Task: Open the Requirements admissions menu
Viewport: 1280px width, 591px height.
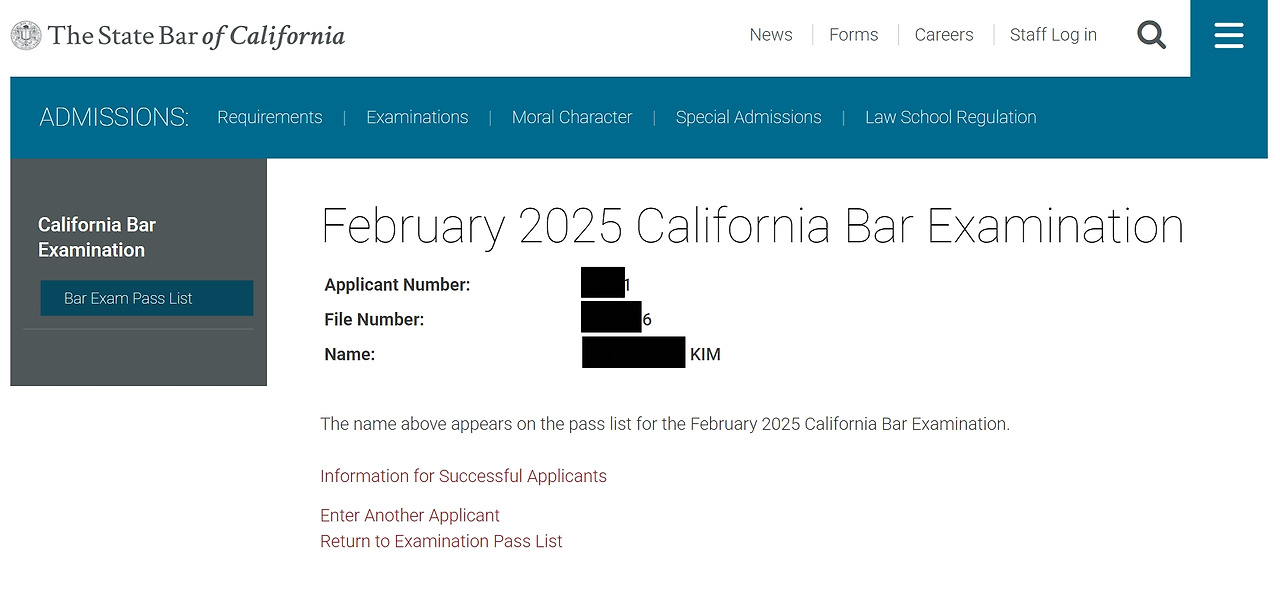Action: point(270,117)
